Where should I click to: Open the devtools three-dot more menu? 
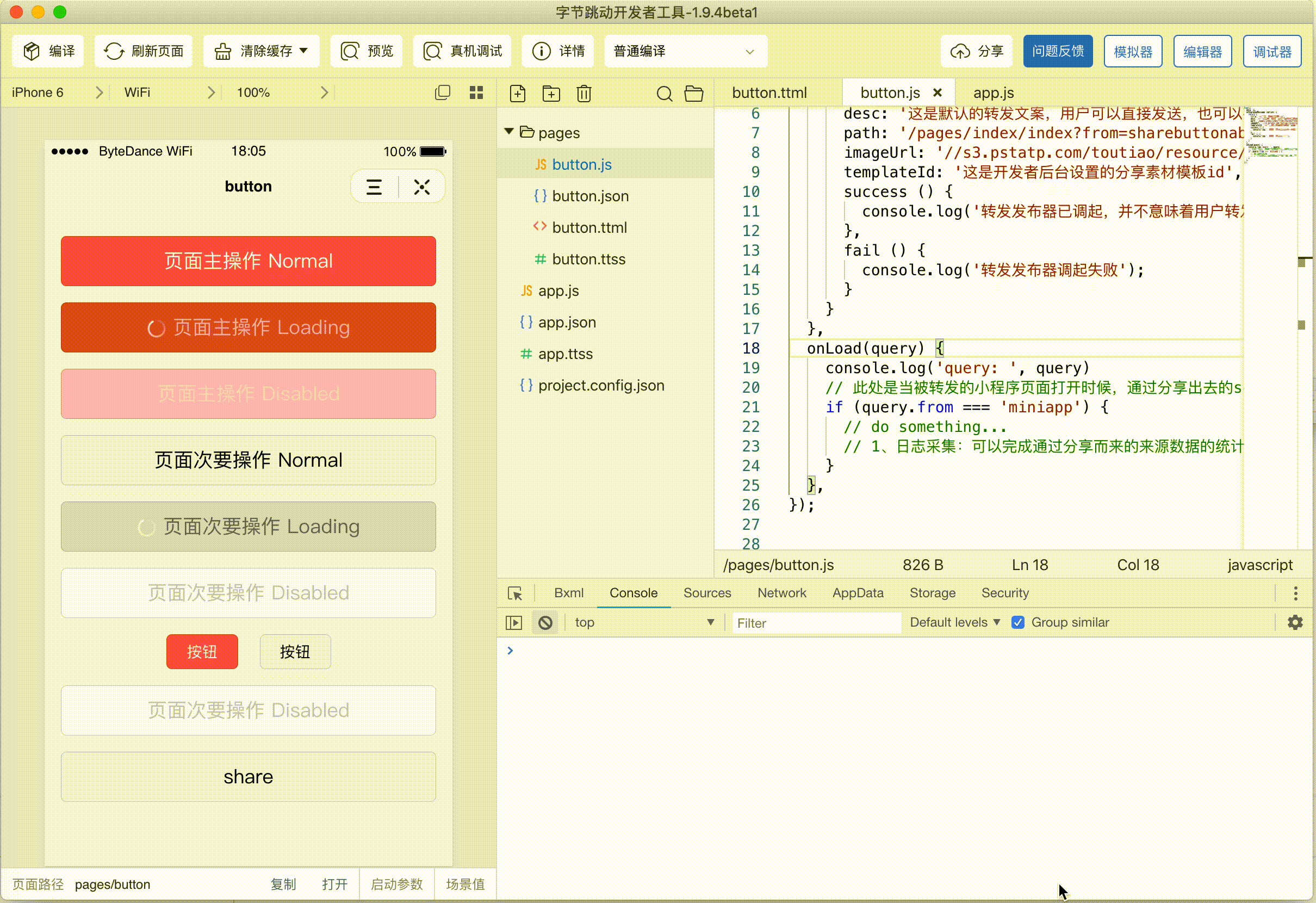click(x=1295, y=592)
